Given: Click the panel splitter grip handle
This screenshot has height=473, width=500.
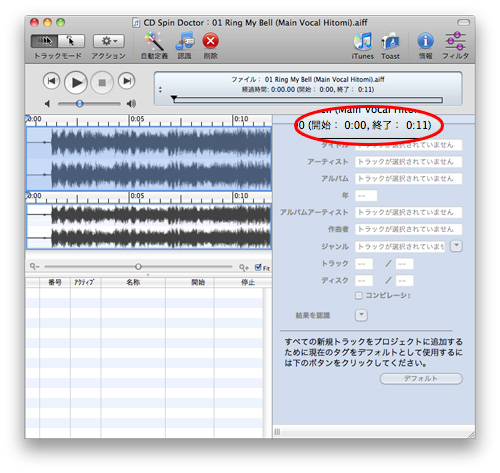Looking at the screenshot, I should click(277, 432).
